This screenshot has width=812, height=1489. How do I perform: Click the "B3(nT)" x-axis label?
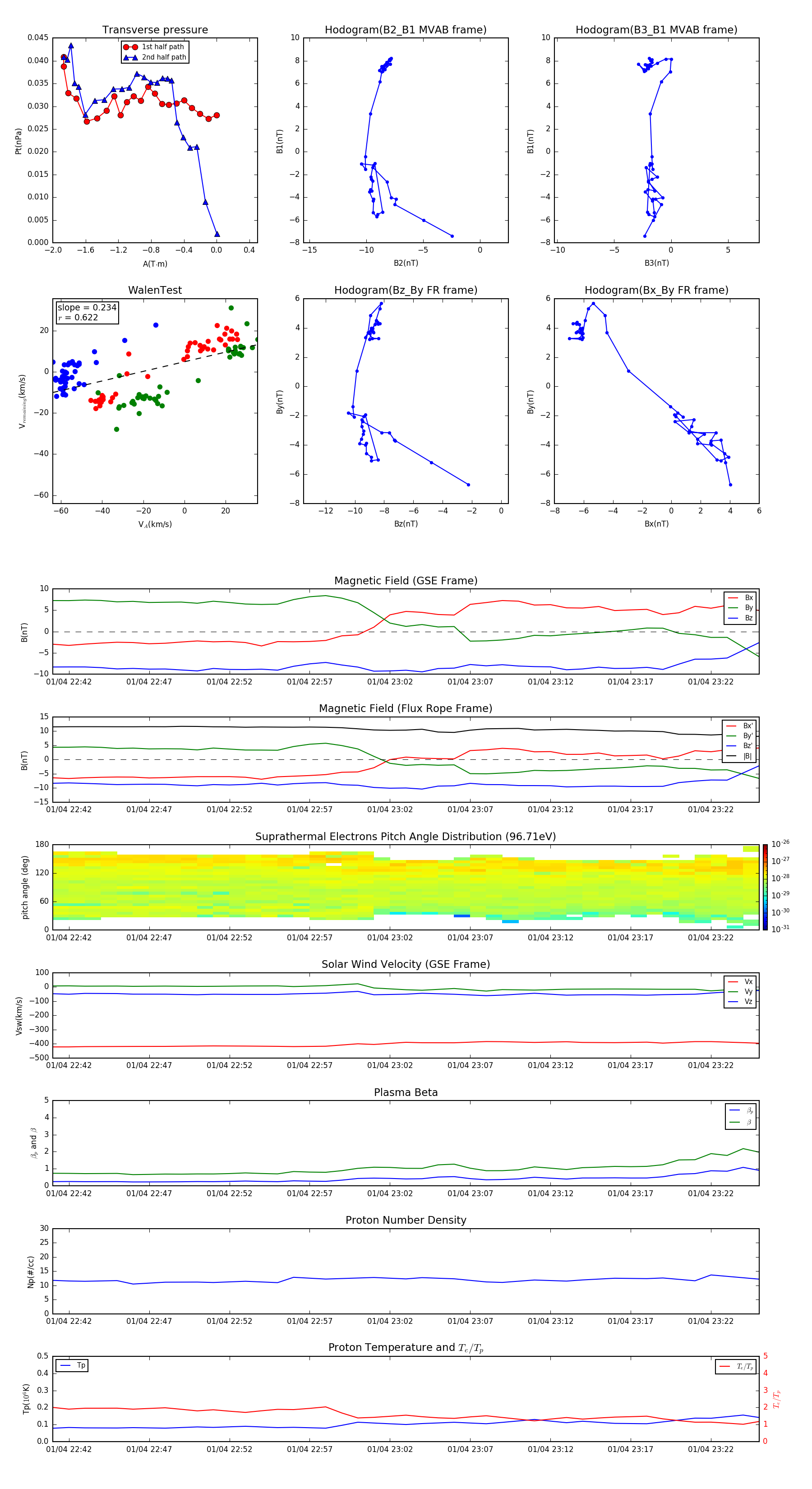(x=656, y=263)
